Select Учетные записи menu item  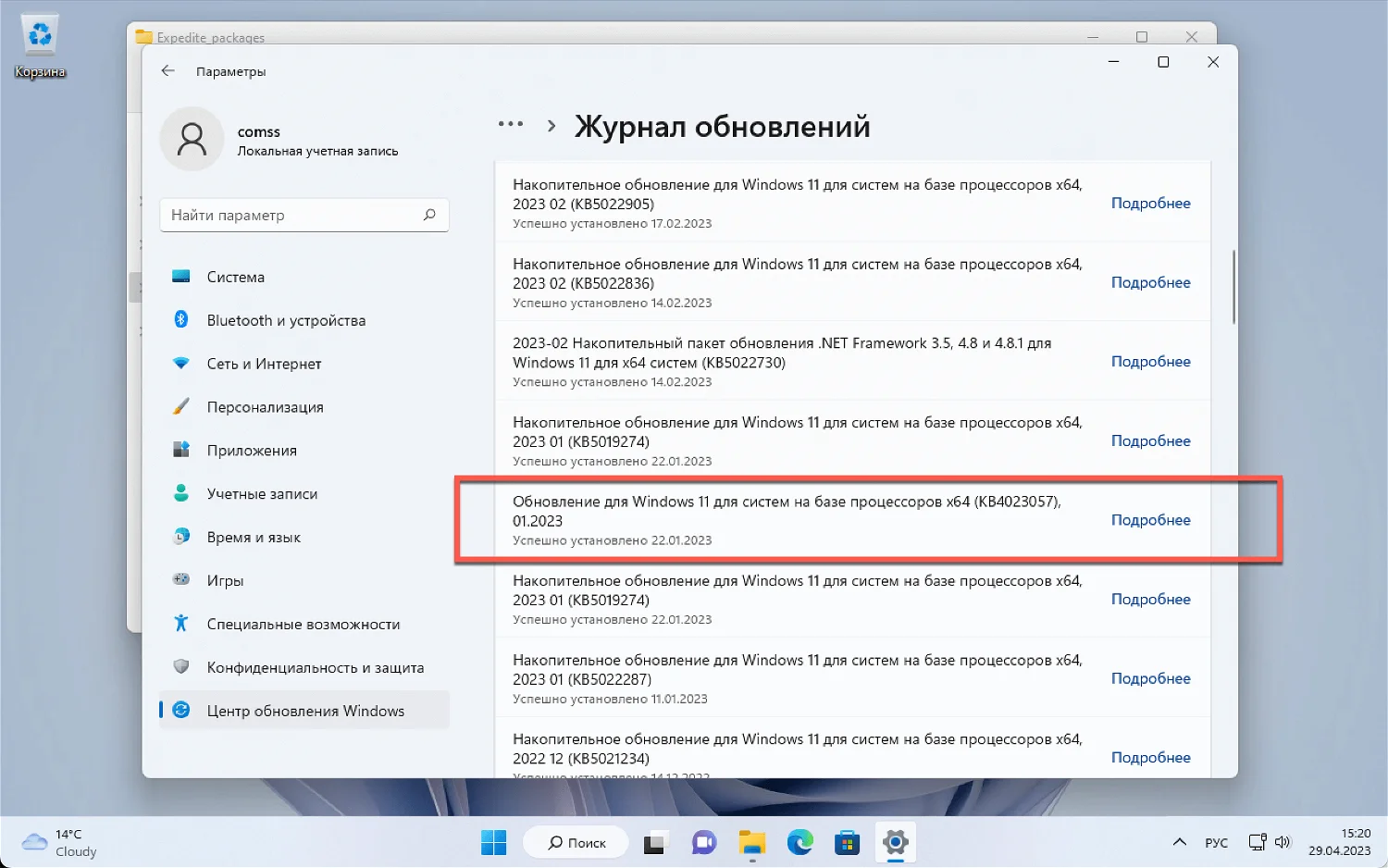(304, 494)
